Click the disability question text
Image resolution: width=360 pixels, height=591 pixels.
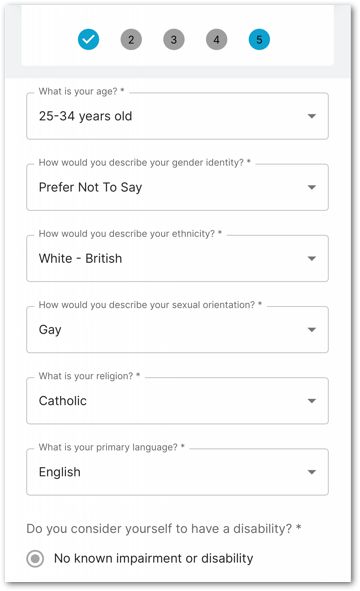(x=164, y=529)
